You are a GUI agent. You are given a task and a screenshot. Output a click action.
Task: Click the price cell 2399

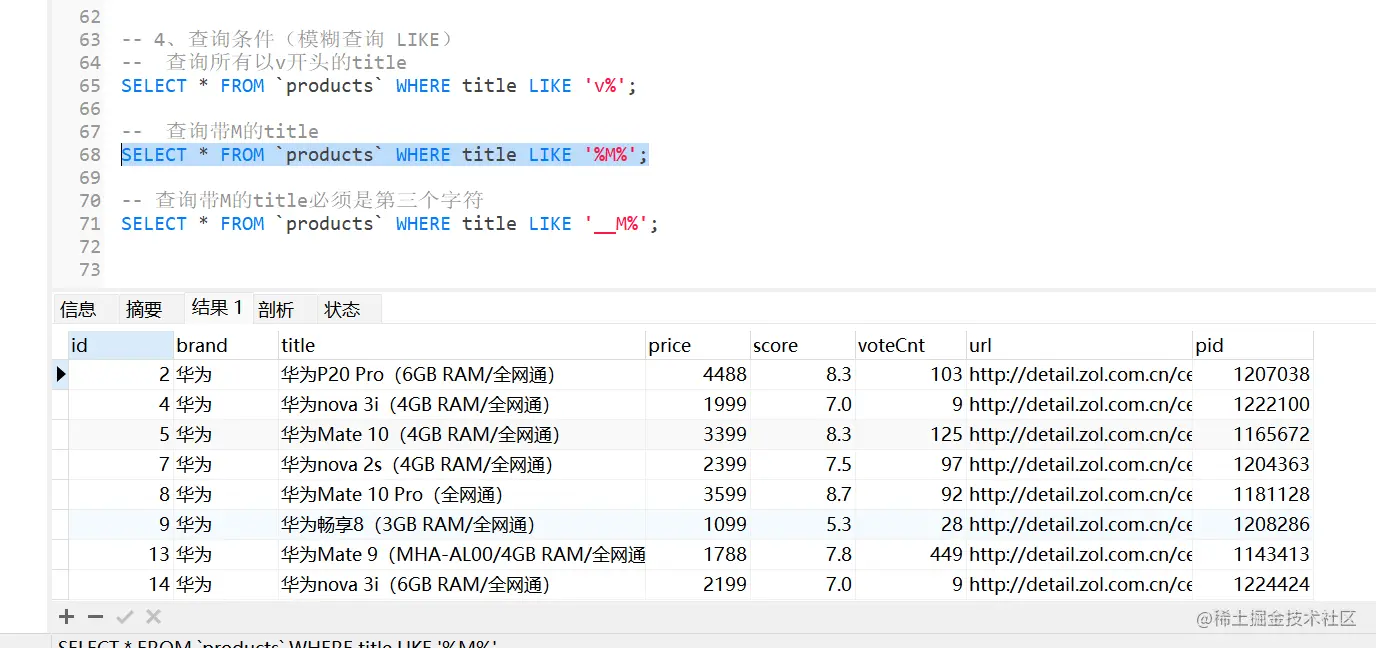tap(698, 465)
